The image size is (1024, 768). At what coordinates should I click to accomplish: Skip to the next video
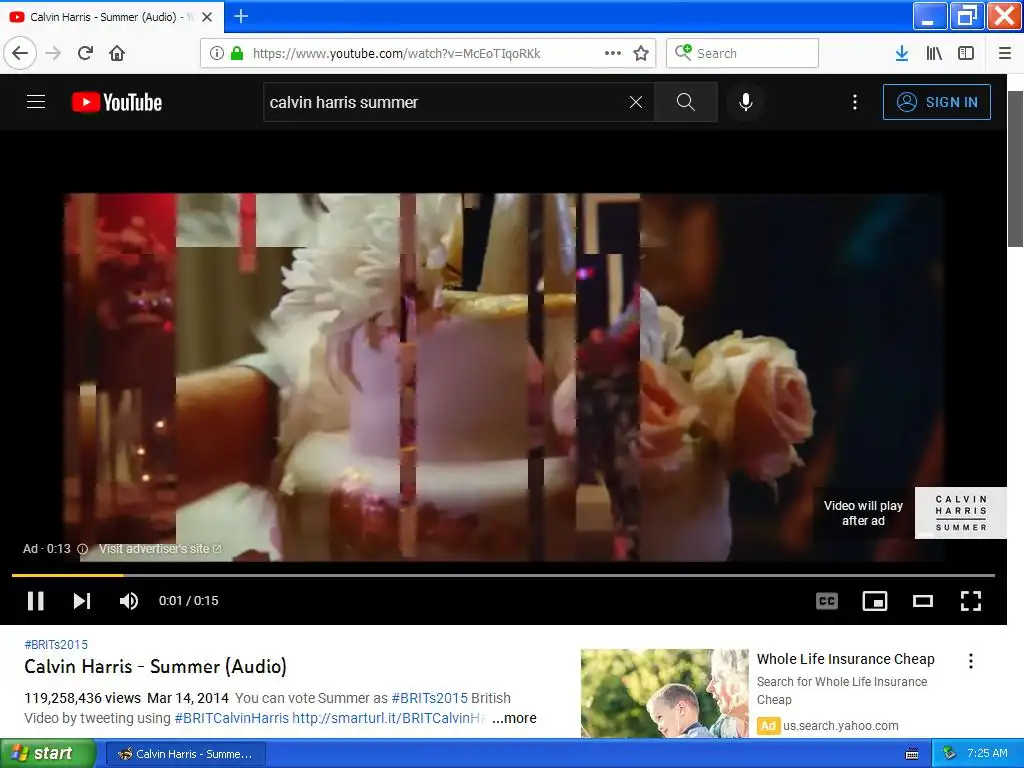click(82, 601)
